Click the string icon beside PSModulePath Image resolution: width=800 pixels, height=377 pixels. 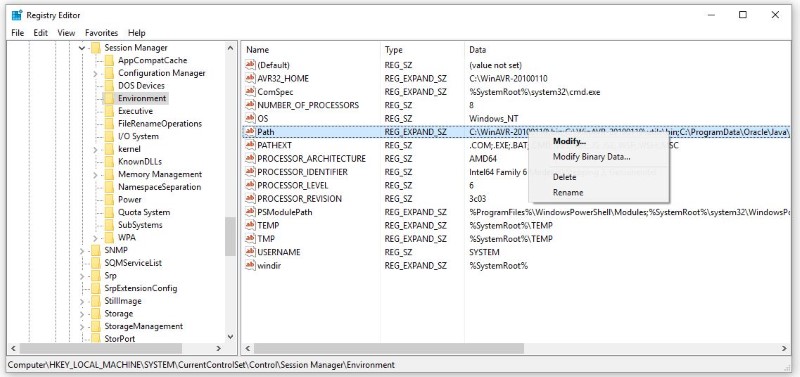[x=250, y=212]
